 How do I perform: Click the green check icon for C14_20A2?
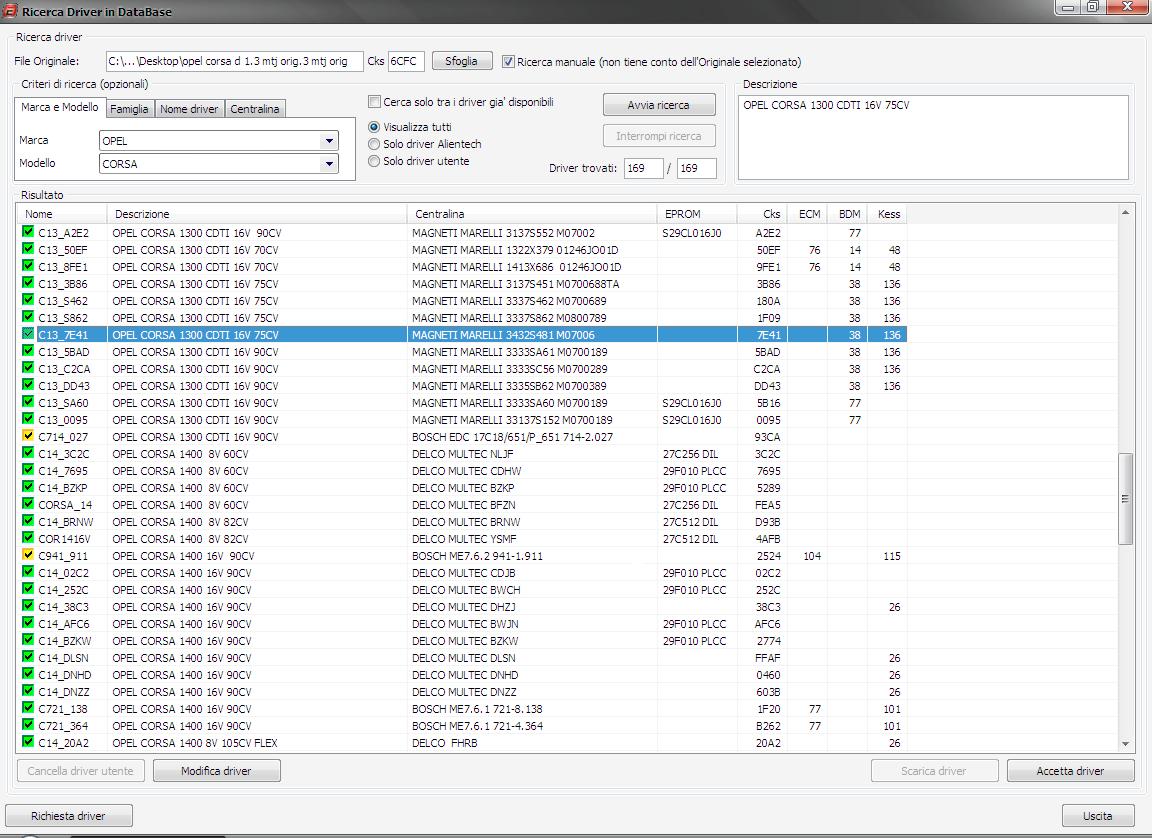[28, 742]
